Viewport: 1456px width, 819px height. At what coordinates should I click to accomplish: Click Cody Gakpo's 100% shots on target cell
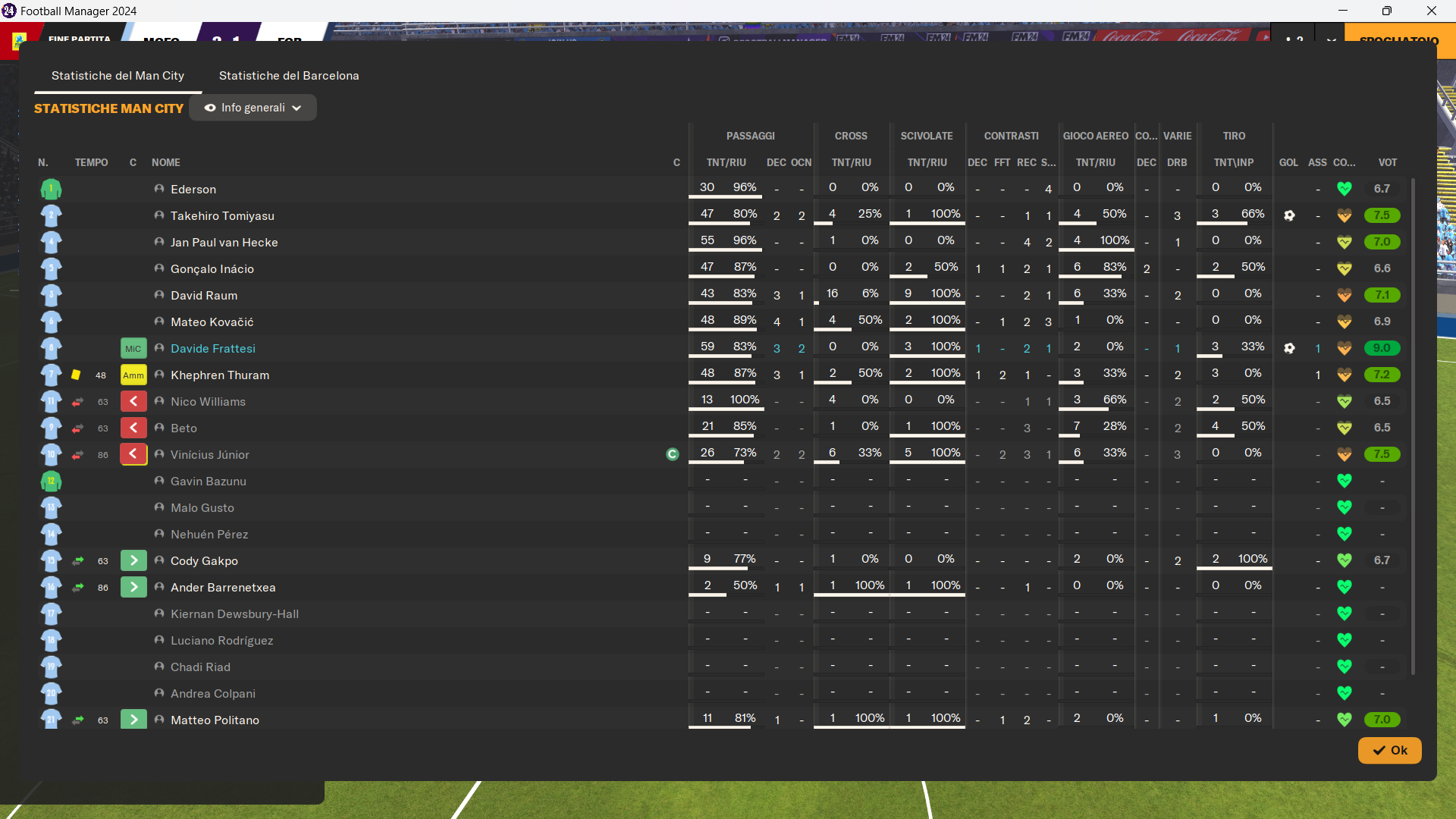pyautogui.click(x=1253, y=559)
